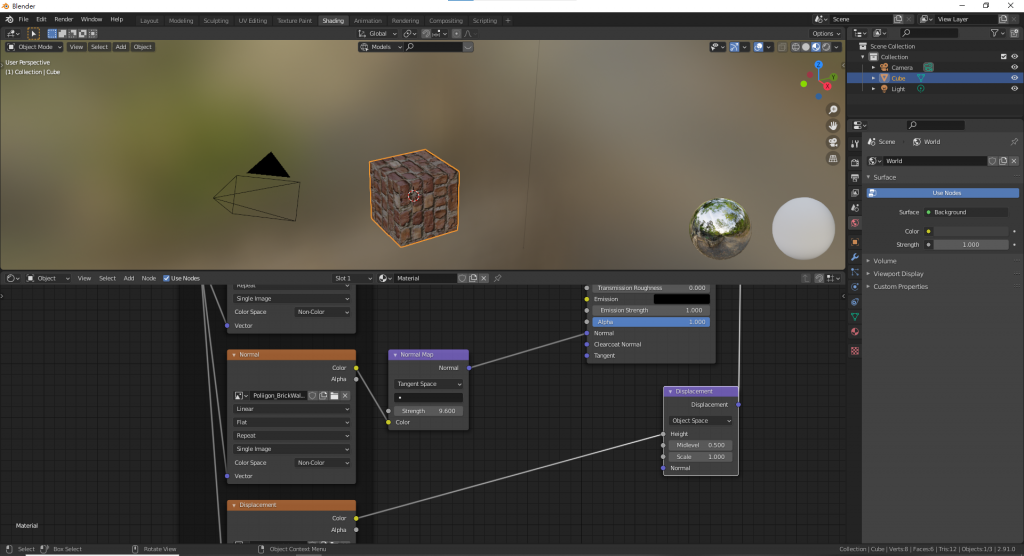Pin the node editor material
Viewport: 1024px width, 556px height.
point(498,278)
